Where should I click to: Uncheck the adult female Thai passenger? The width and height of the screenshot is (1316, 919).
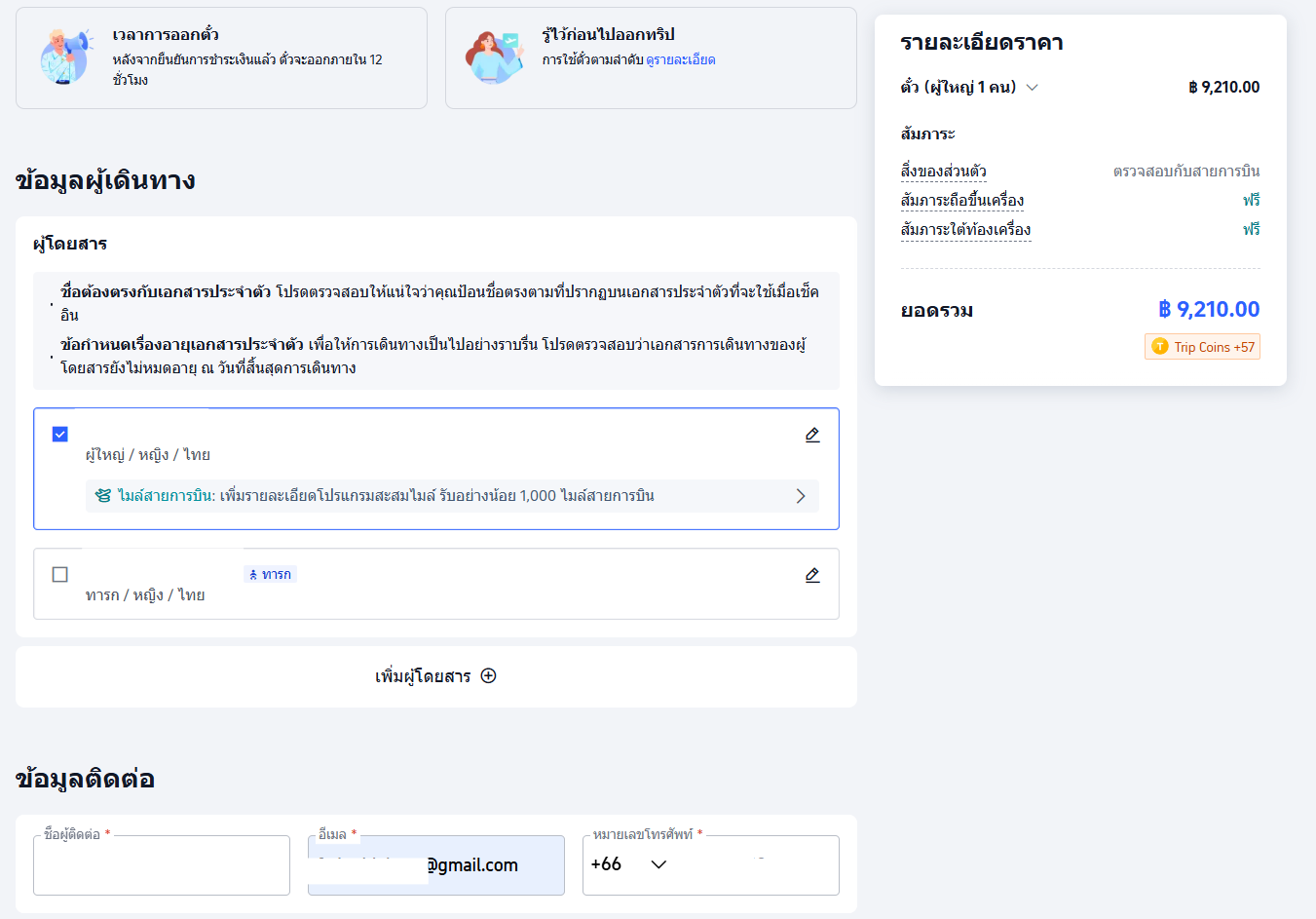pos(60,434)
